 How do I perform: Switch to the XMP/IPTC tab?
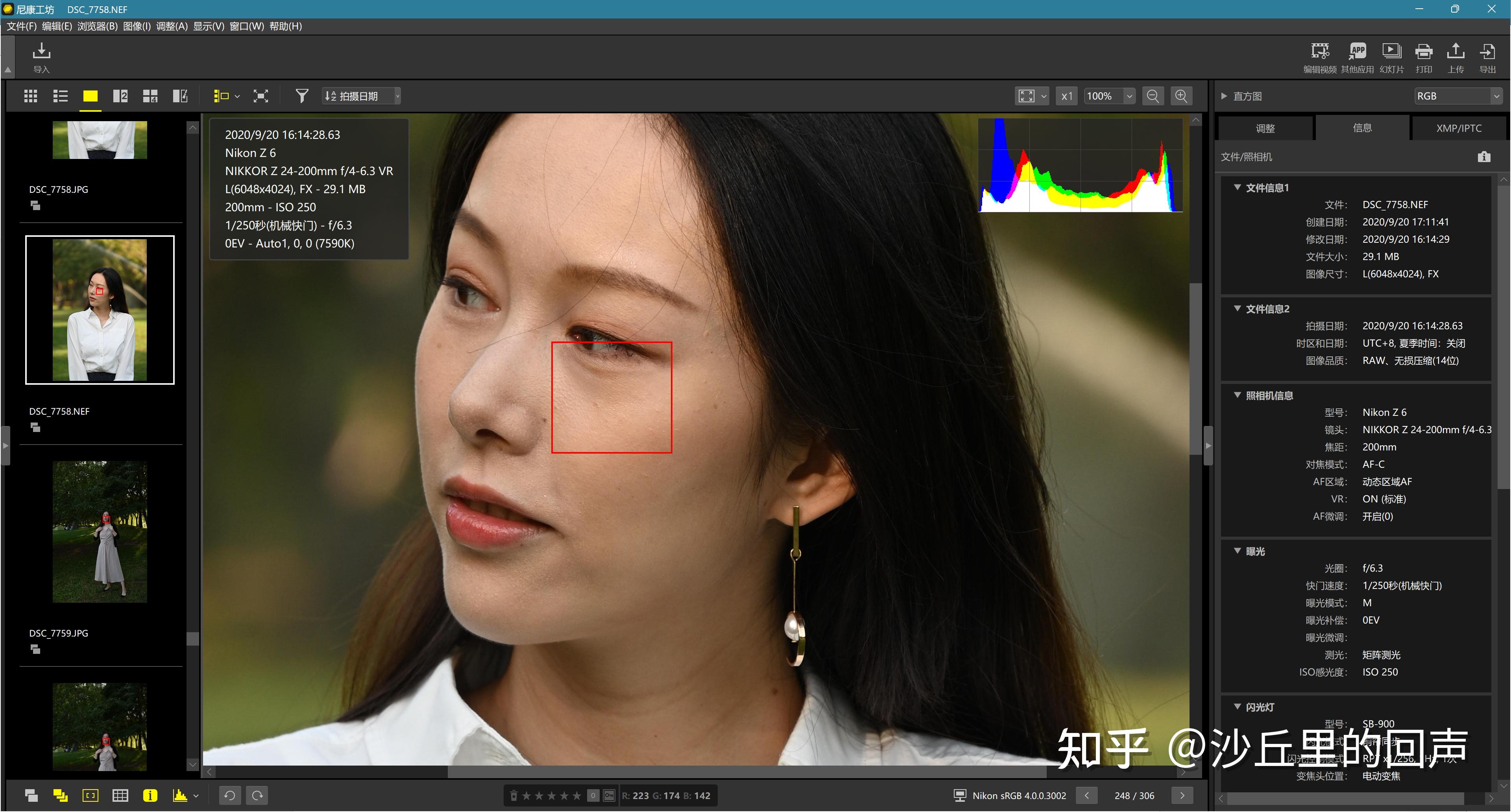pos(1458,128)
